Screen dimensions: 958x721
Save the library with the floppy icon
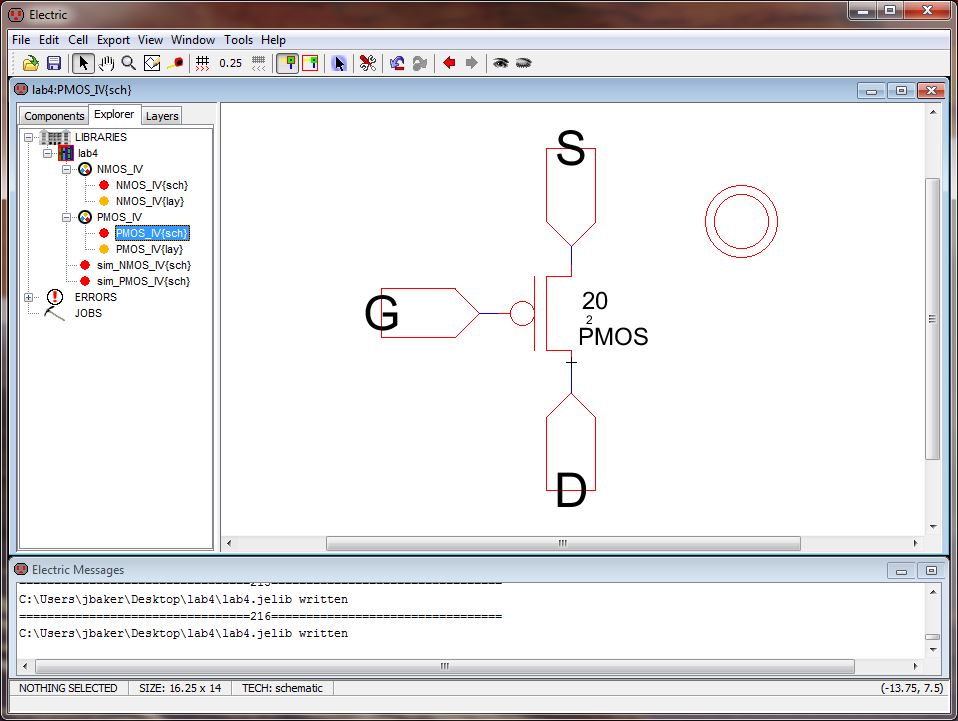pos(54,63)
